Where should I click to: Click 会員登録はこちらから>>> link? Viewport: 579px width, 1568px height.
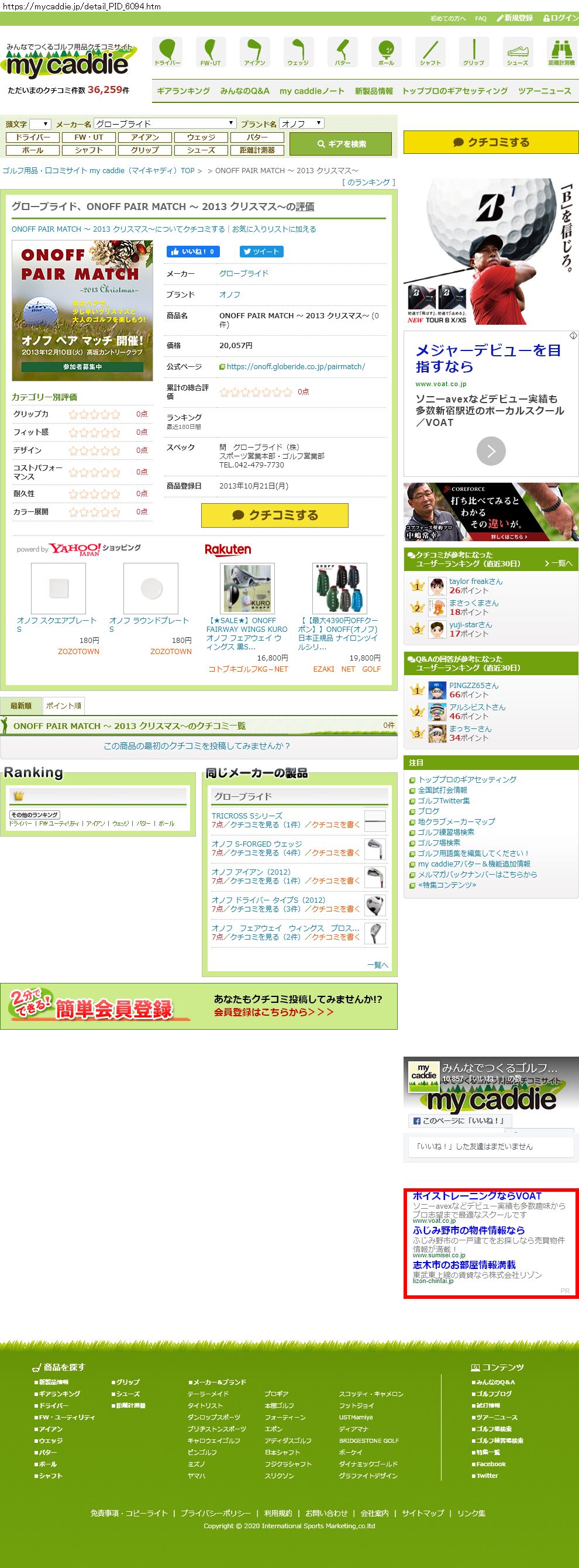tap(274, 1012)
